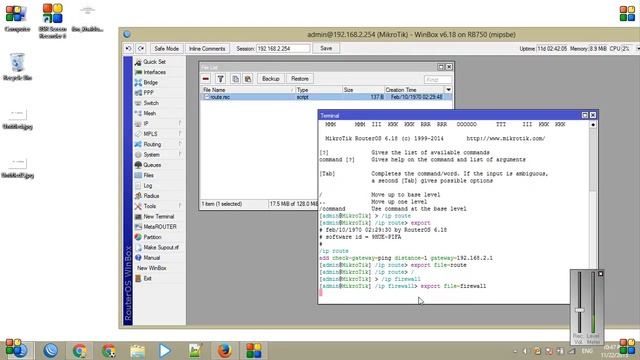The image size is (640, 360).
Task: Click the http://www.mikrotik.com/ text in Terminal
Action: click(506, 138)
